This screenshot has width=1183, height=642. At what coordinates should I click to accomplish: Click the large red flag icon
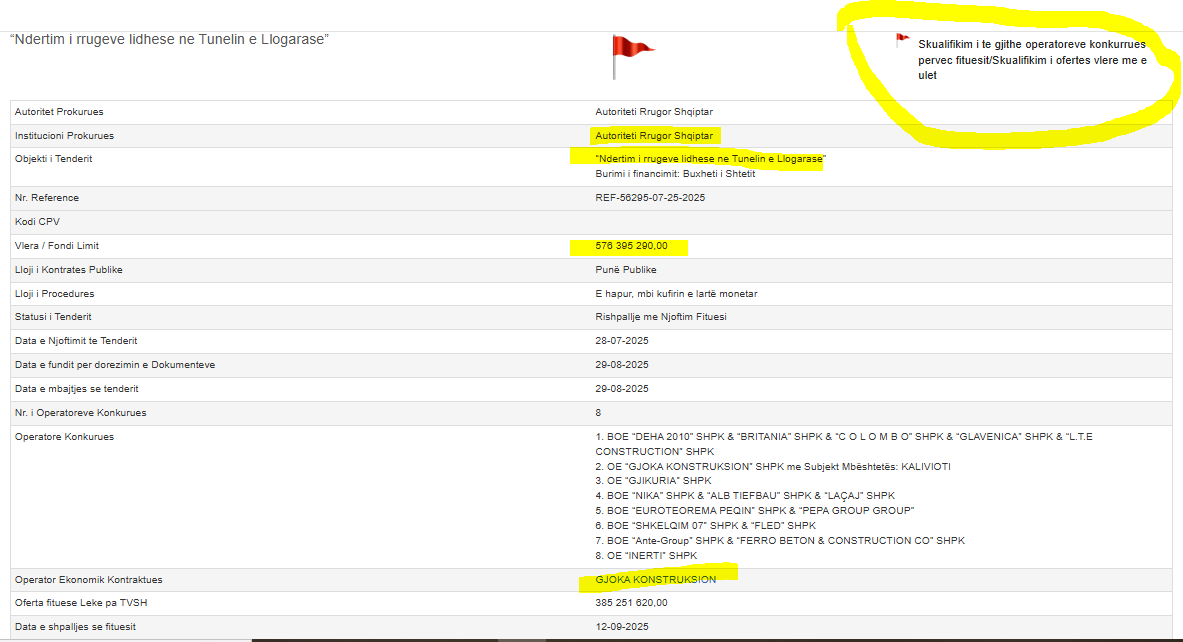click(x=629, y=52)
